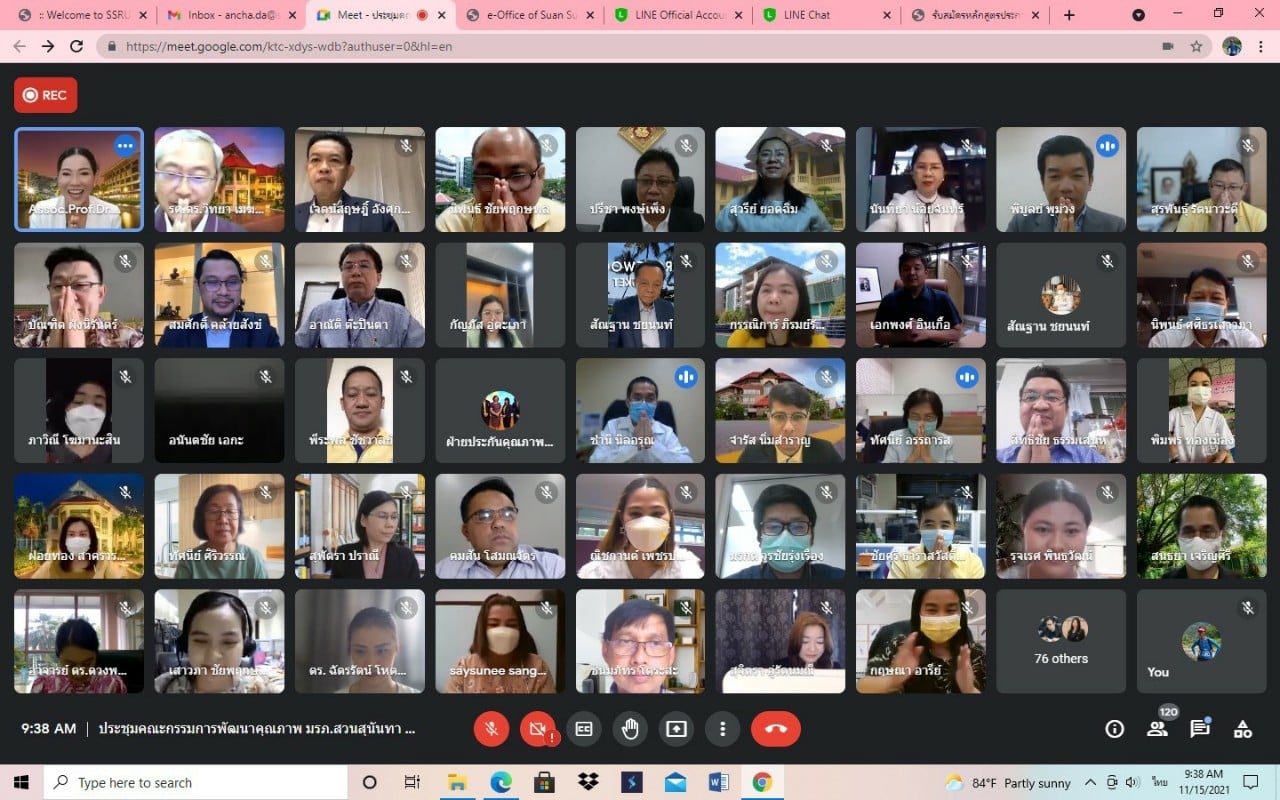
Task: Open the in-call chat panel
Action: (1200, 729)
